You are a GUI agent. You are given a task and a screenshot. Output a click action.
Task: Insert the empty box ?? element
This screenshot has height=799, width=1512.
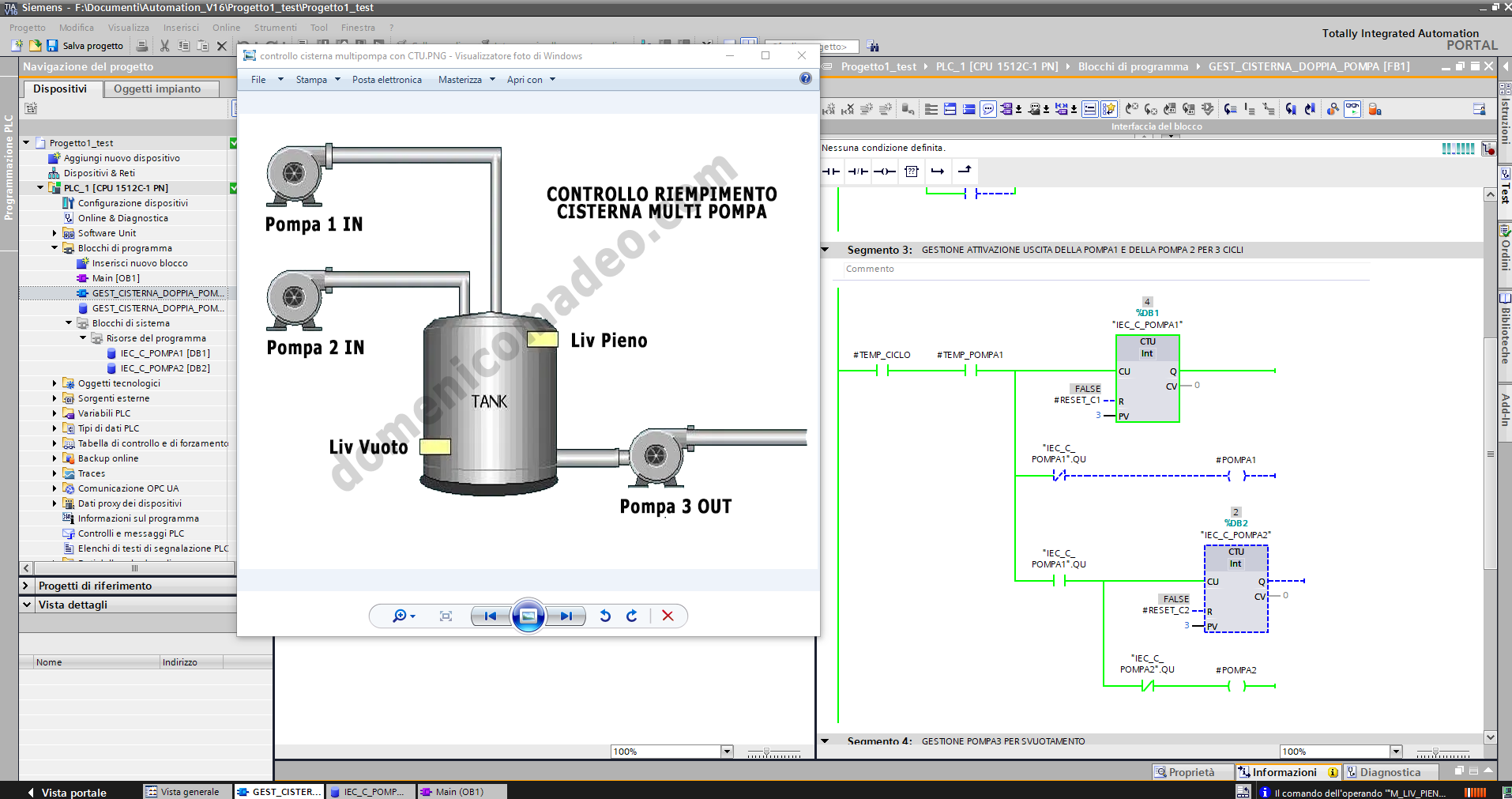point(912,171)
